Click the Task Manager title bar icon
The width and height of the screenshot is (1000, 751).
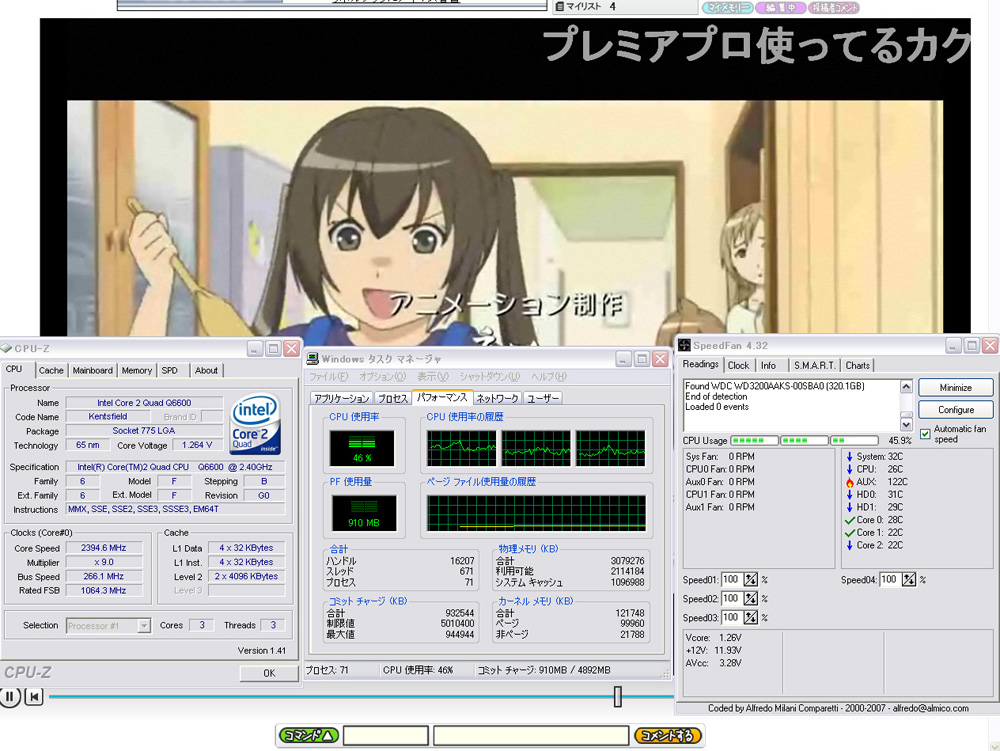click(x=312, y=359)
